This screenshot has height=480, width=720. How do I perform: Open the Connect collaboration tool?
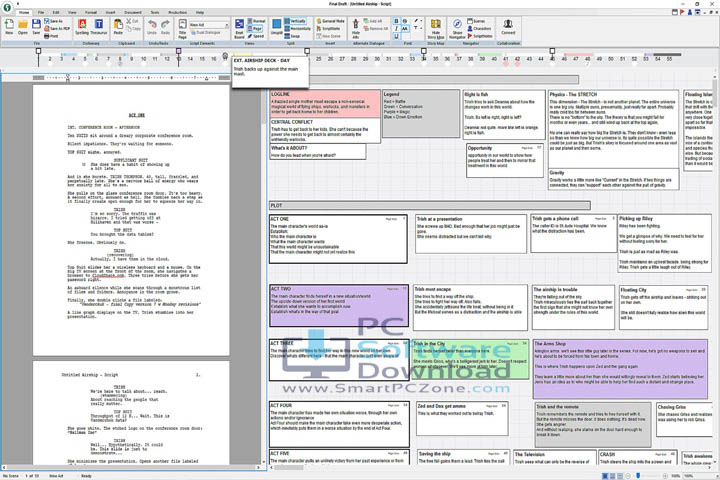click(x=508, y=27)
